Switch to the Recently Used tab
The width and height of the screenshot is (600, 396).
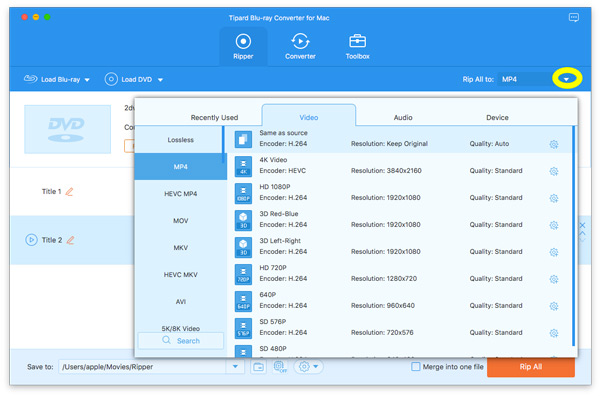click(x=214, y=117)
